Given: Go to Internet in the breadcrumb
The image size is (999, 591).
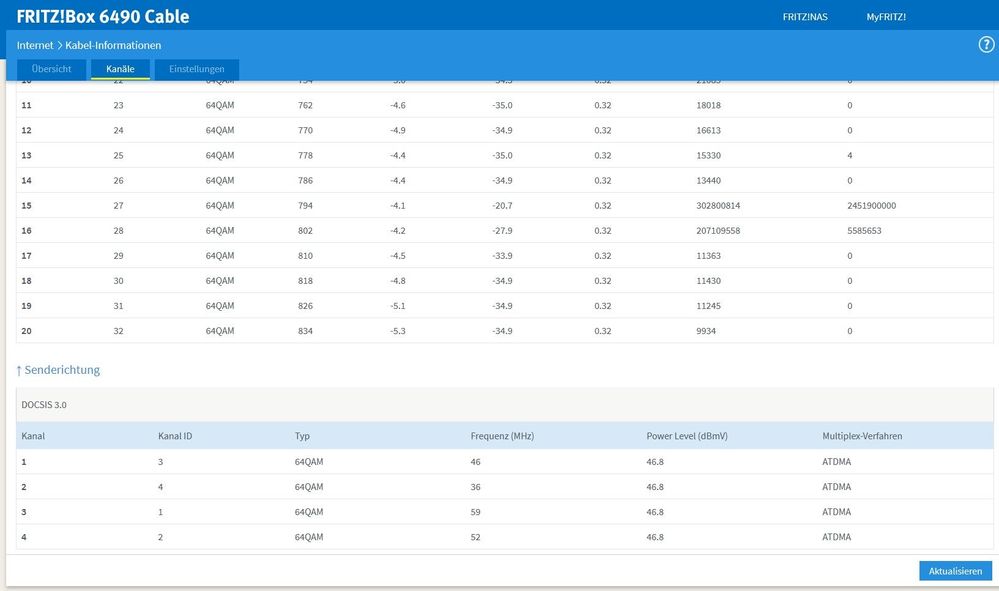Looking at the screenshot, I should pyautogui.click(x=35, y=45).
